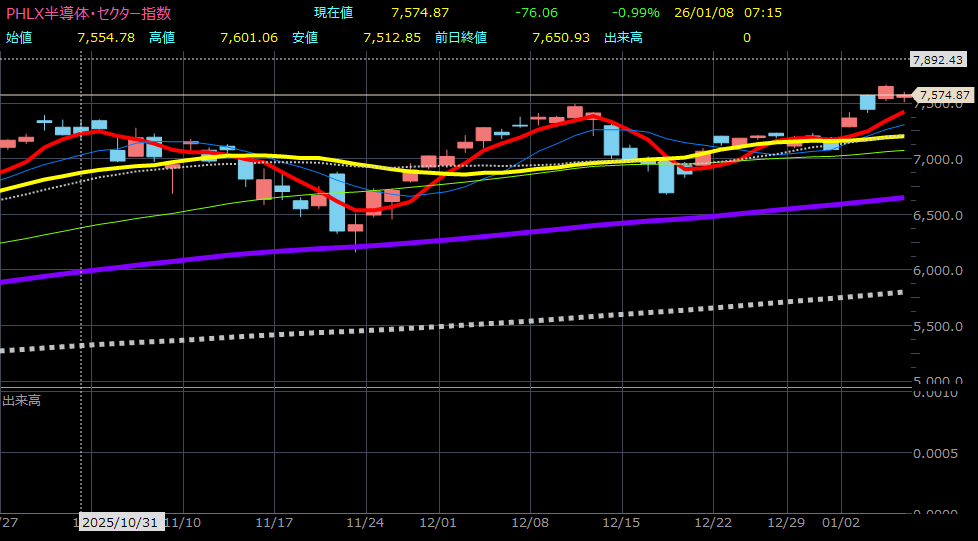Click the 0.0005 label on volume axis
Screen dimensions: 978x541
[x=940, y=452]
